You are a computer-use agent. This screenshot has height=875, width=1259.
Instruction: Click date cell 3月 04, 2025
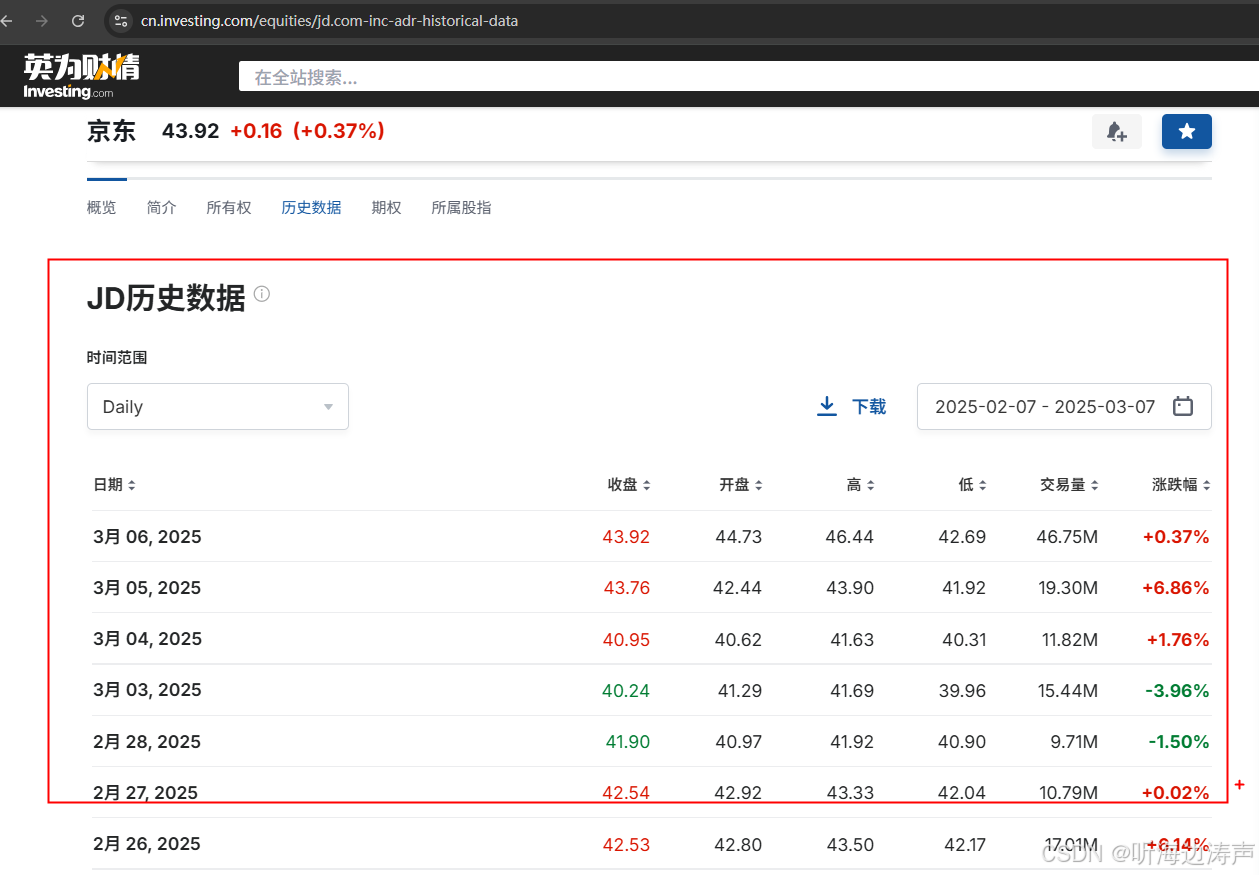pos(147,639)
